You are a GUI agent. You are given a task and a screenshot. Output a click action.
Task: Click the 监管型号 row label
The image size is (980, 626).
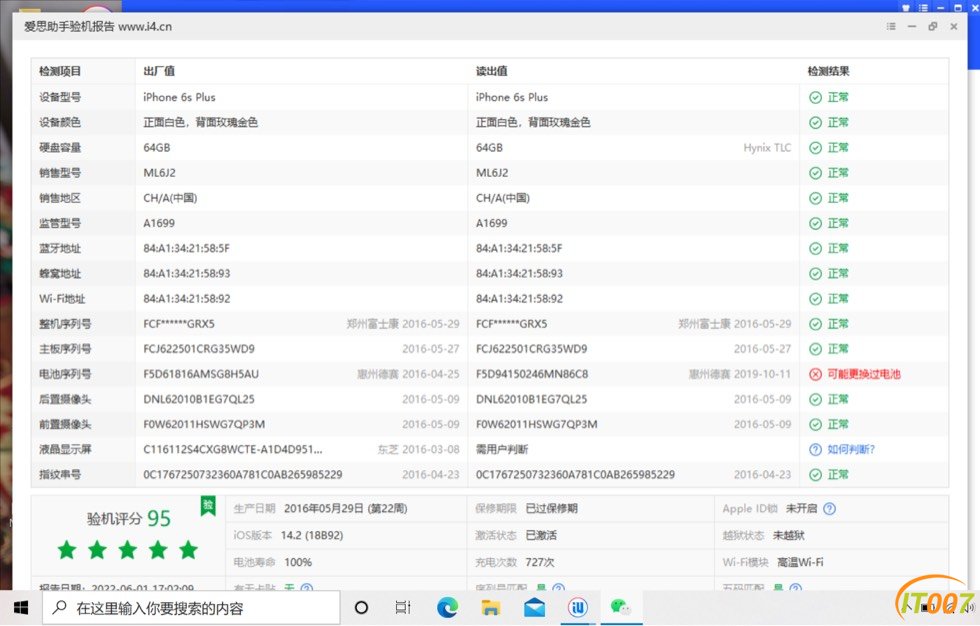pyautogui.click(x=60, y=223)
